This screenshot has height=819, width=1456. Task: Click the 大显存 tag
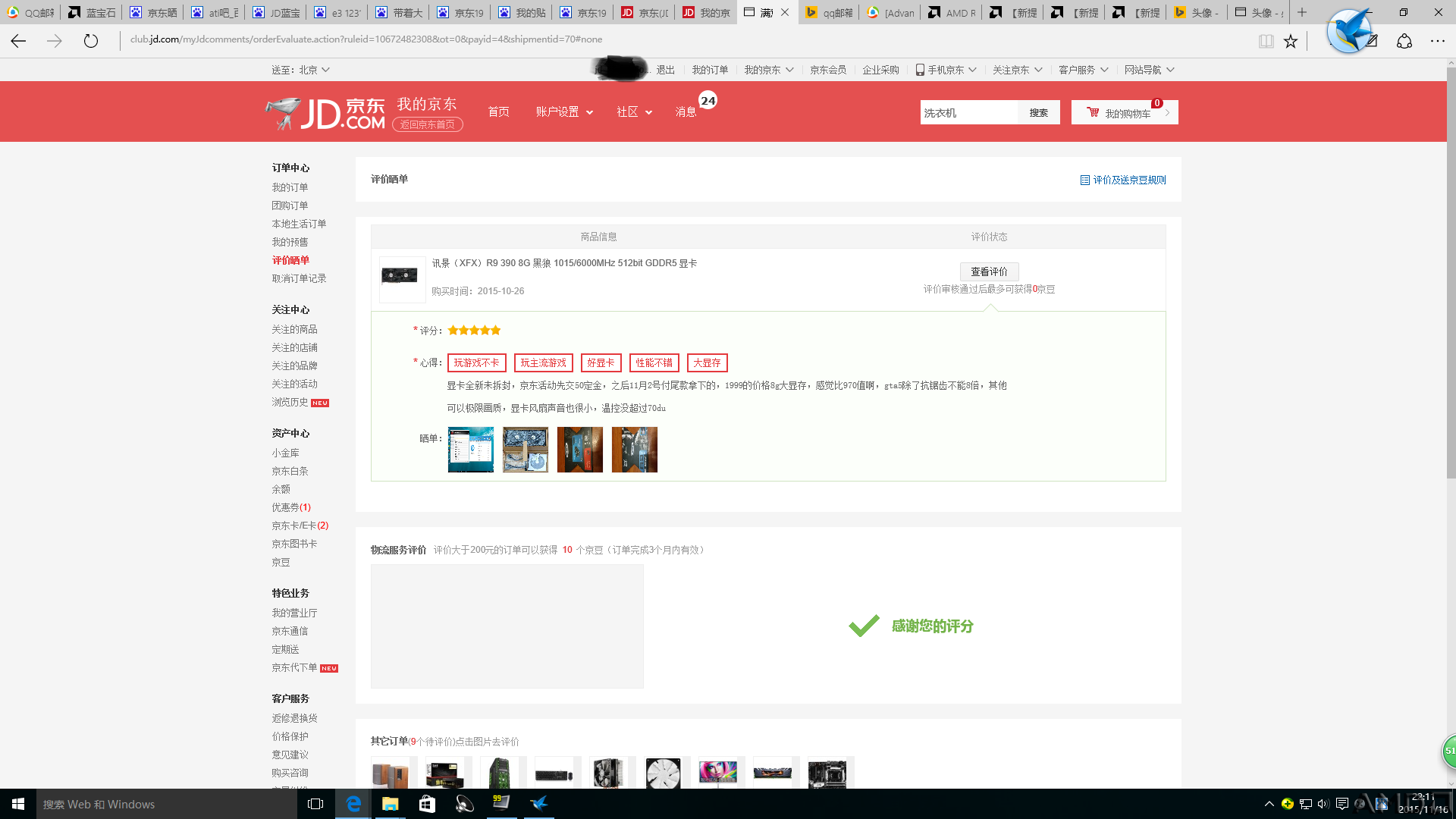tap(707, 363)
